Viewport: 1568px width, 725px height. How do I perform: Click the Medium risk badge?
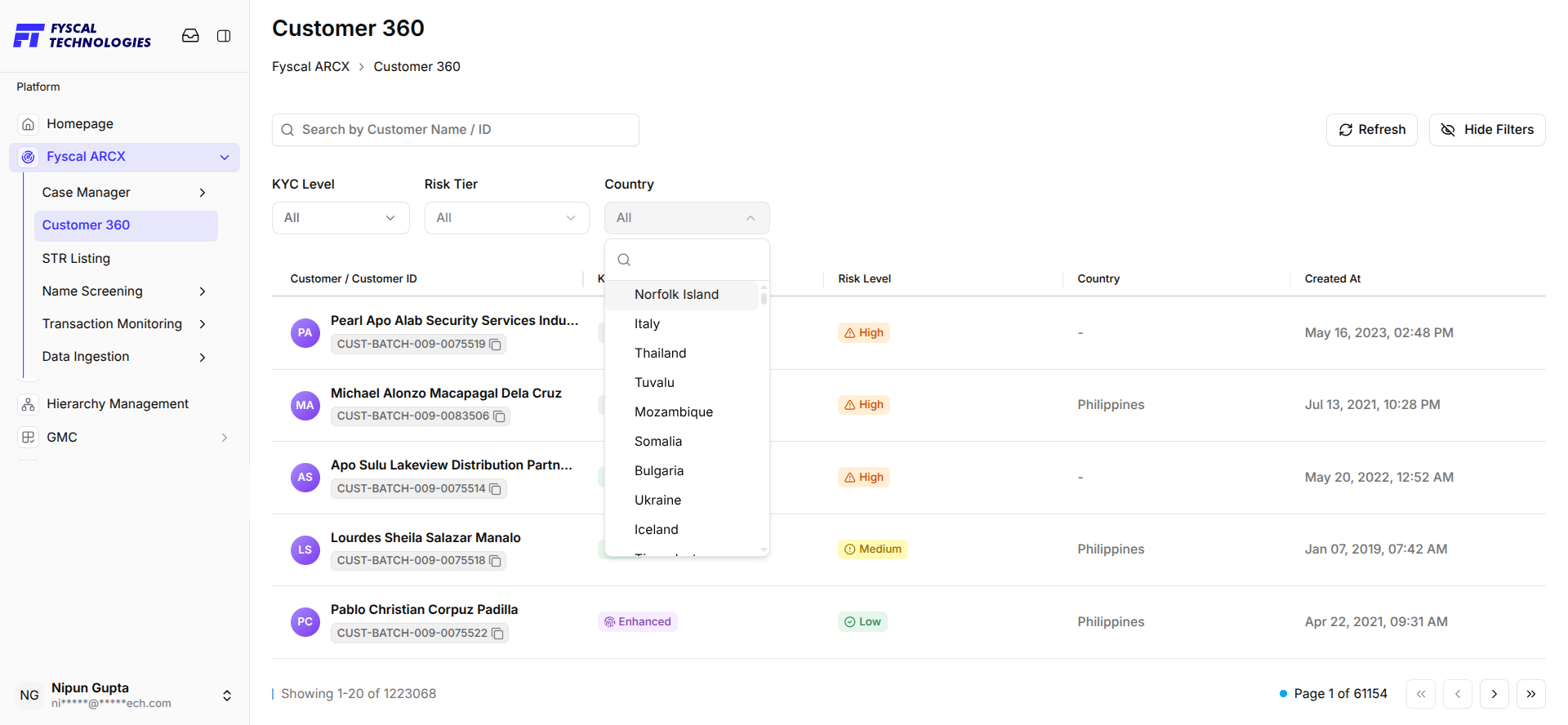coord(873,549)
